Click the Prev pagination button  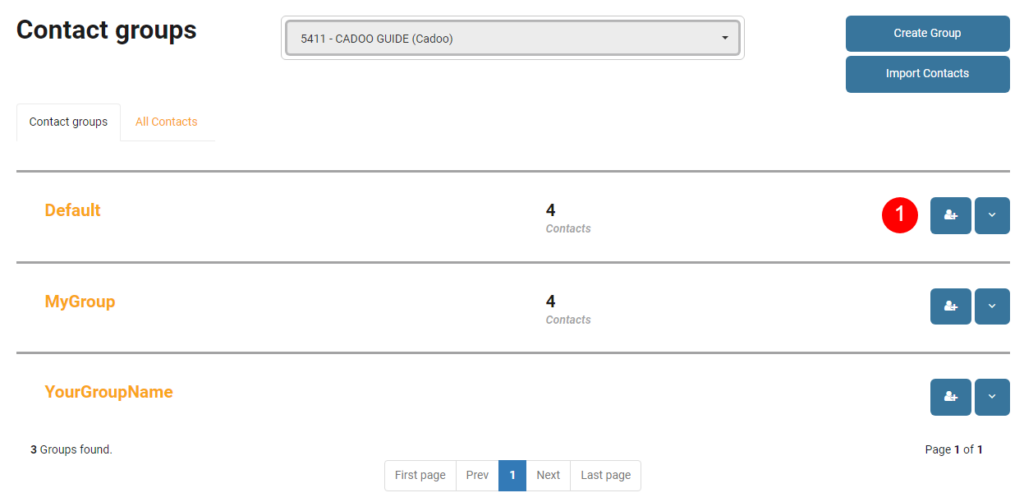(477, 475)
